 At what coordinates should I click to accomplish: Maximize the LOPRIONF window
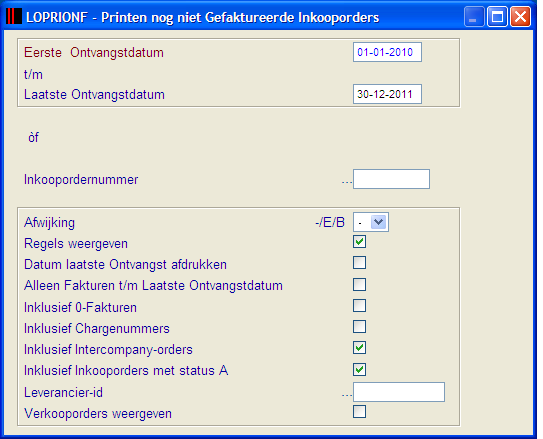pos(497,17)
